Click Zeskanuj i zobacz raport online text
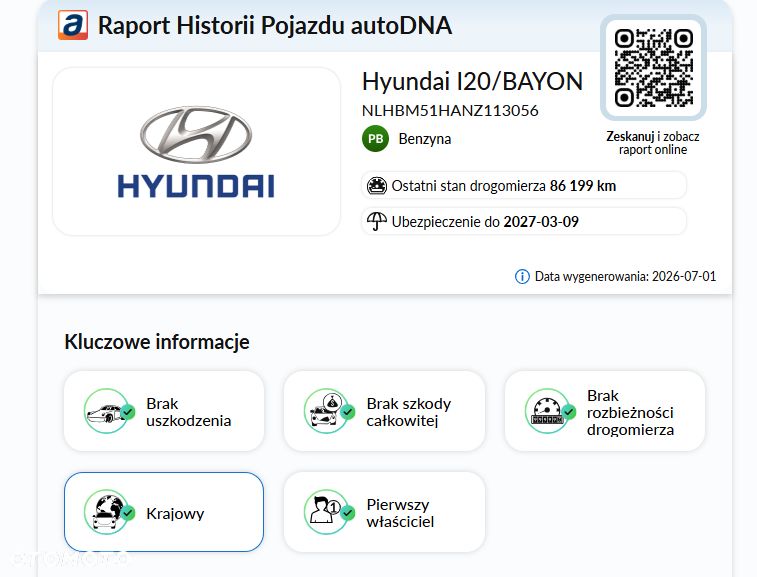 (653, 143)
